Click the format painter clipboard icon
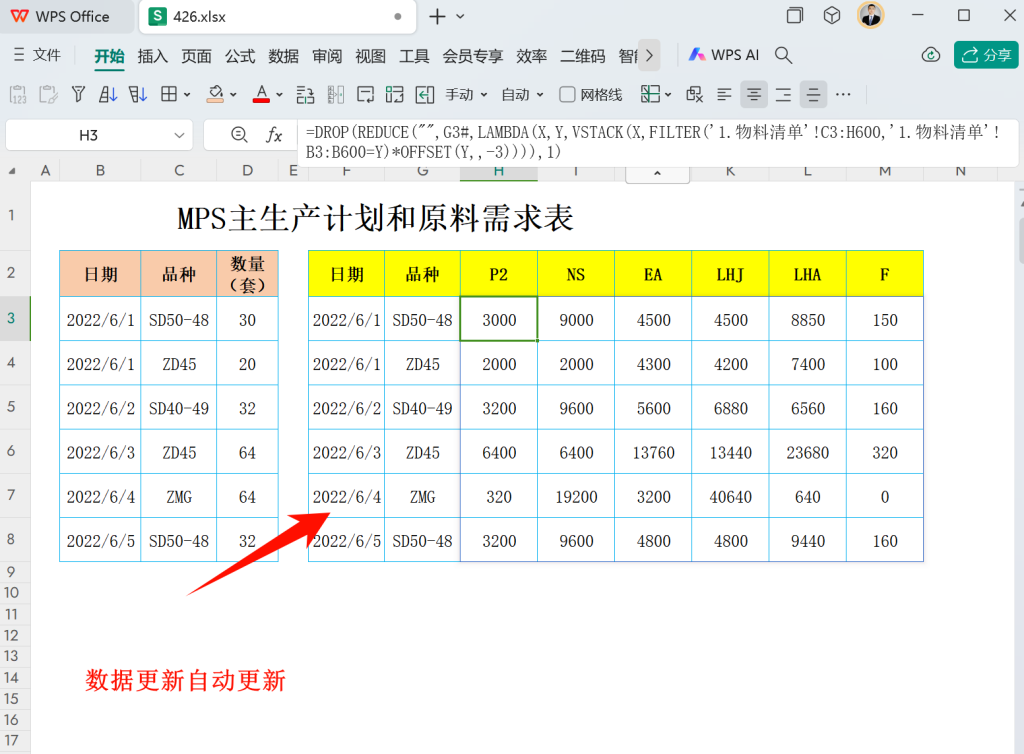The height and width of the screenshot is (754, 1024). [48, 95]
